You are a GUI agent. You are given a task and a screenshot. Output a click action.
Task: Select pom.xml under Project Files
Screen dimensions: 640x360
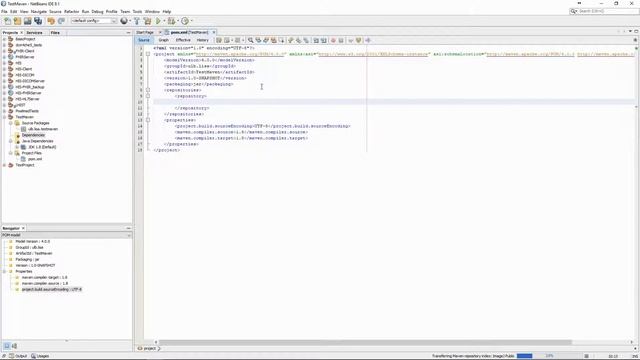pyautogui.click(x=35, y=159)
